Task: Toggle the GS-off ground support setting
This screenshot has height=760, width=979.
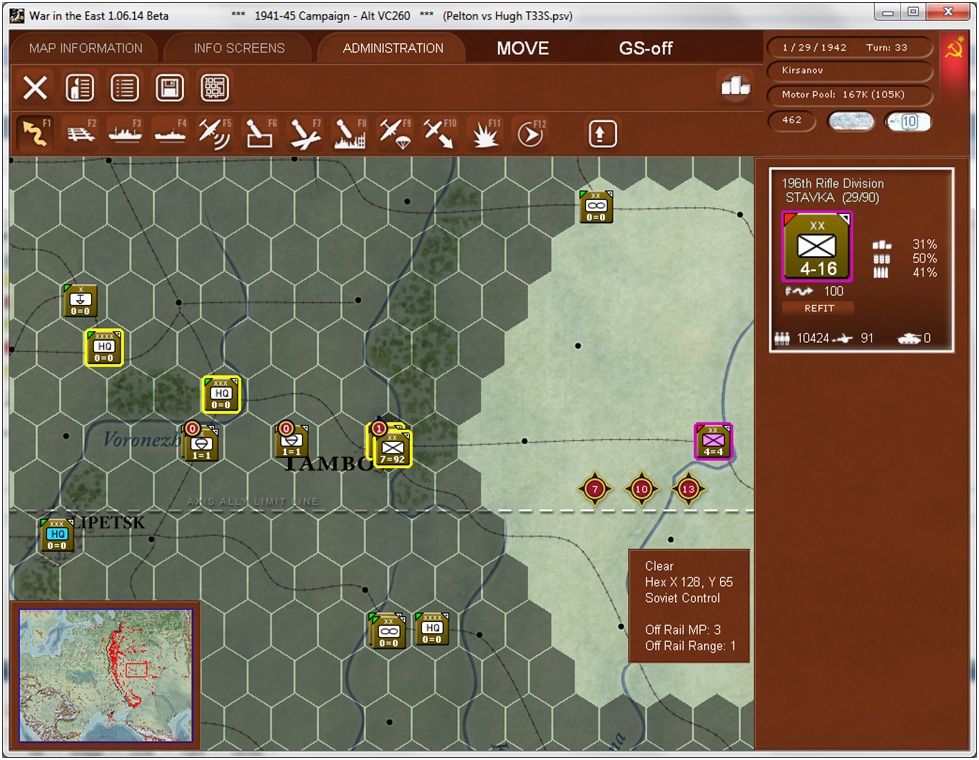Action: [646, 48]
